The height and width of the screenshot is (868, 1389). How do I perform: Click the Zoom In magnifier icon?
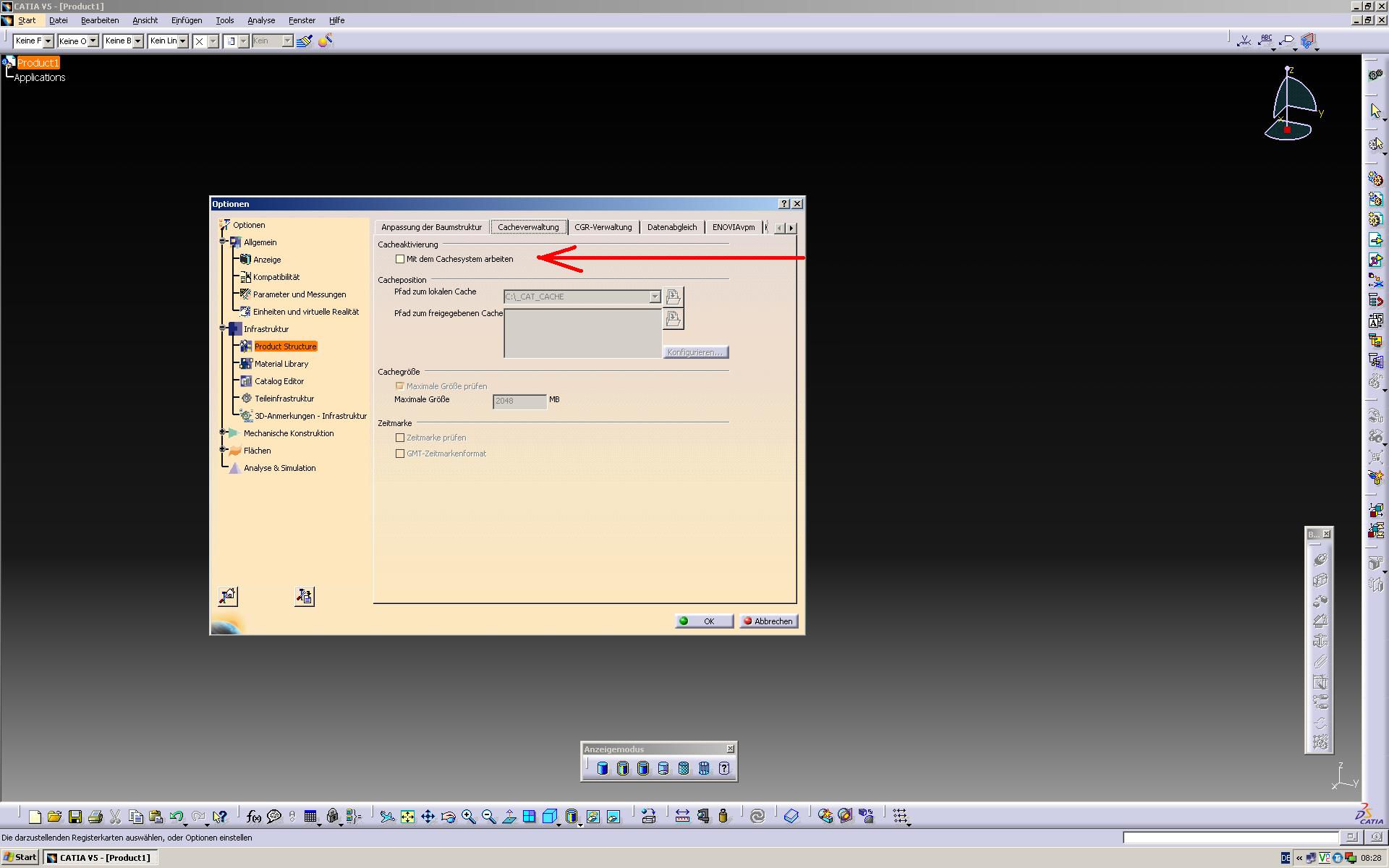tap(468, 817)
